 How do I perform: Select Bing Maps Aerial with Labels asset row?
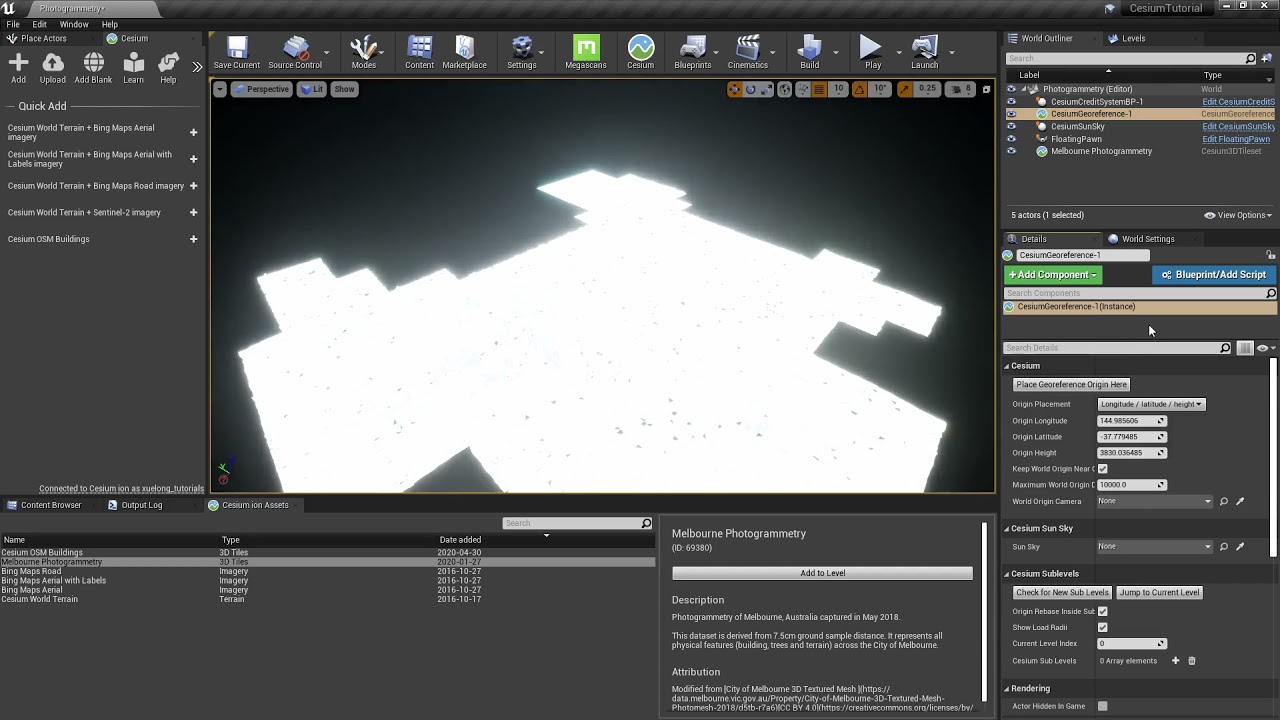pyautogui.click(x=328, y=581)
